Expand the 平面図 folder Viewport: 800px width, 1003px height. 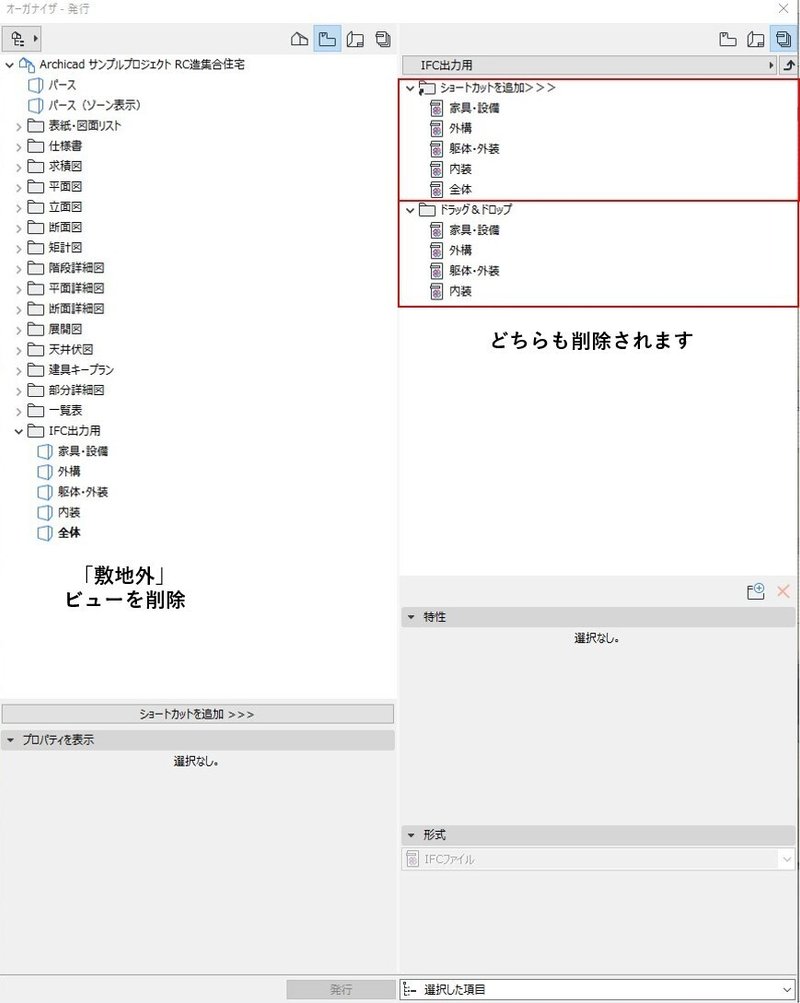tap(19, 187)
